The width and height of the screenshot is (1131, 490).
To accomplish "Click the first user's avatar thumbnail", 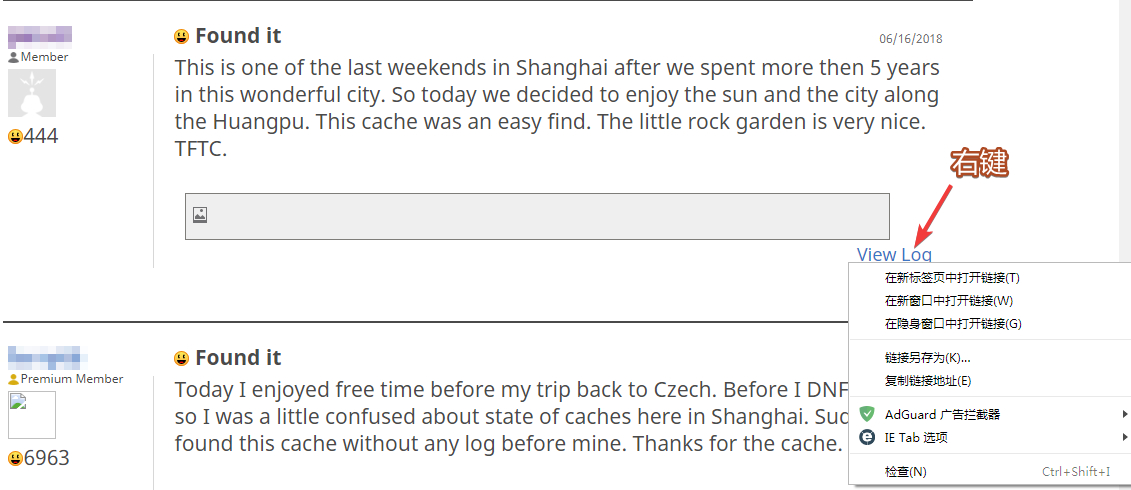I will coord(32,93).
